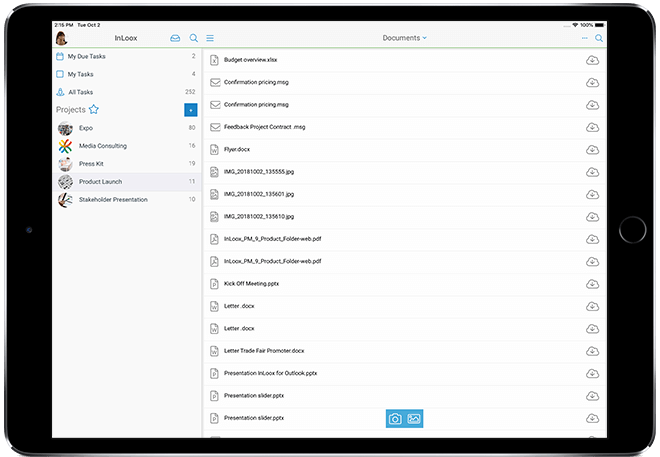The image size is (660, 457).
Task: Tap the PowerPoint icon beside Kick Off Meeting
Action: (214, 284)
